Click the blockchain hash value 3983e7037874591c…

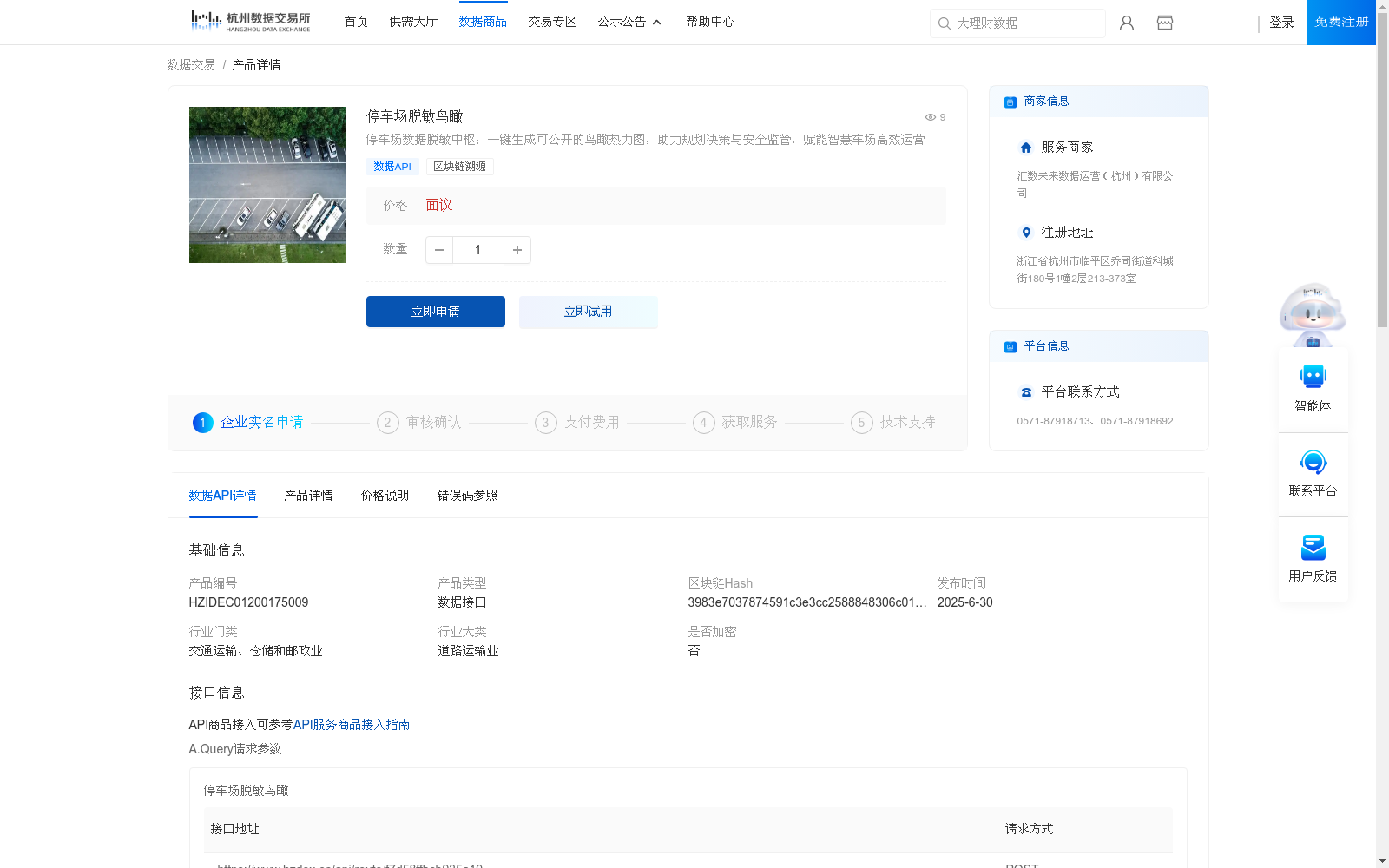[807, 602]
